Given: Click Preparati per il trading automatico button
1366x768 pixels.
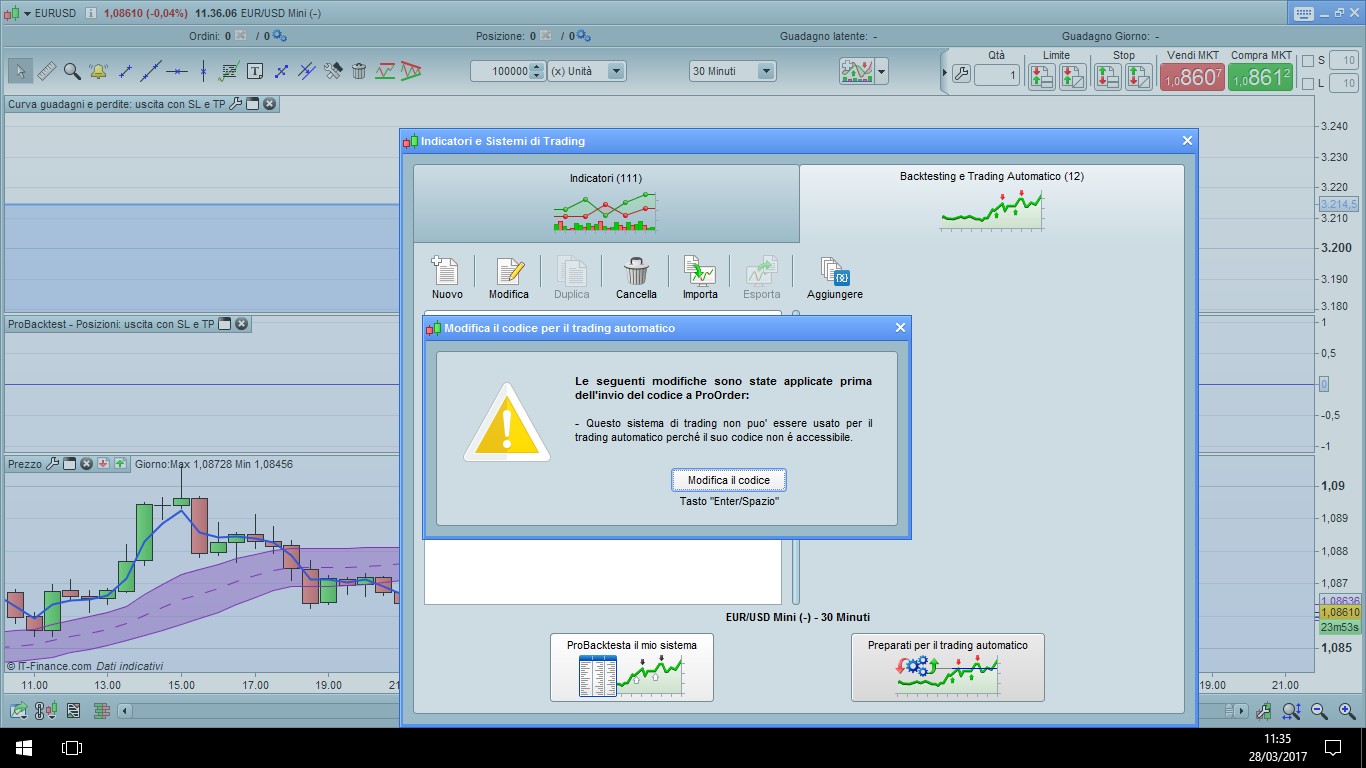Looking at the screenshot, I should 948,667.
